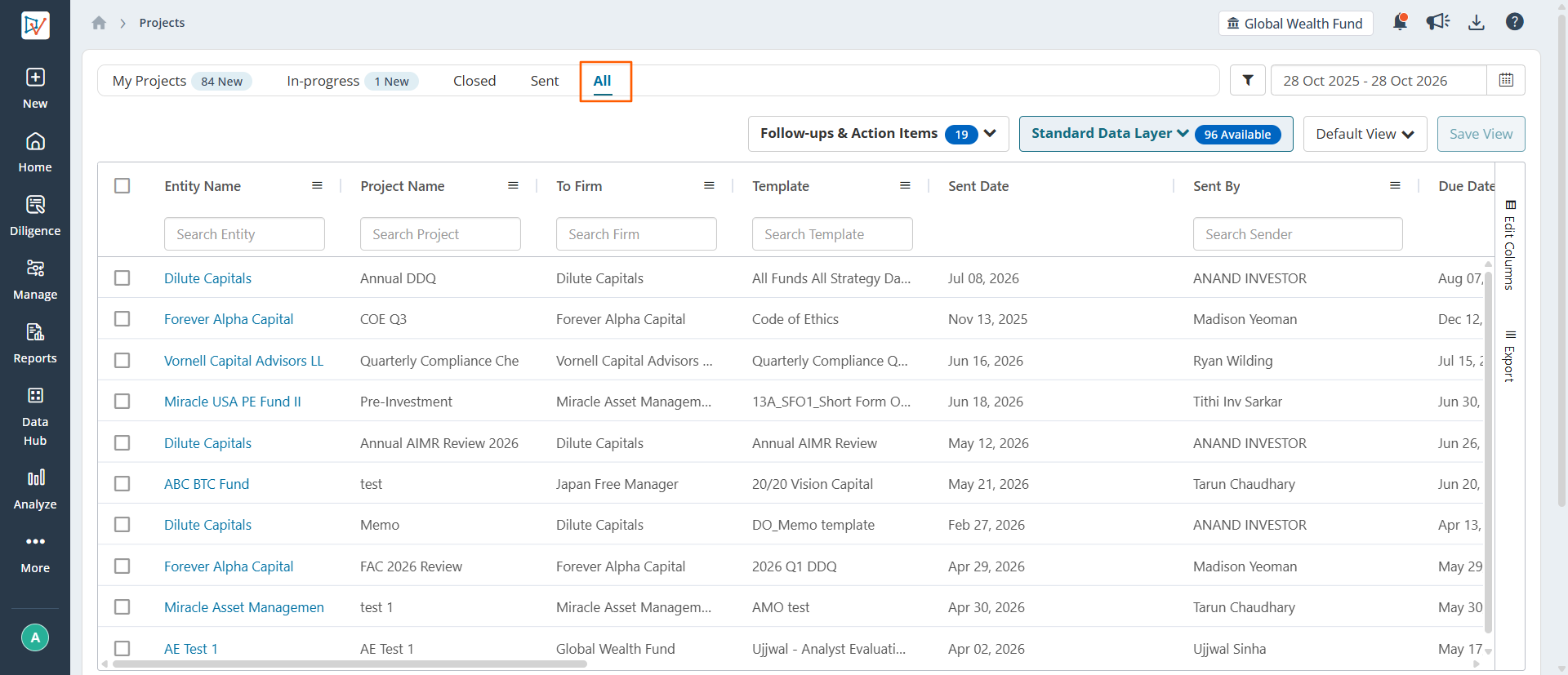Click the Save View button
The width and height of the screenshot is (1568, 675).
click(1481, 134)
